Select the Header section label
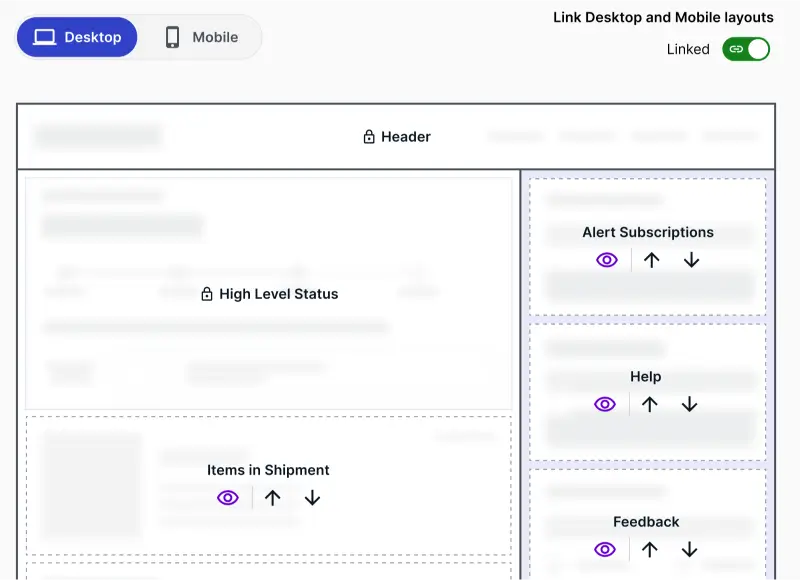 406,137
